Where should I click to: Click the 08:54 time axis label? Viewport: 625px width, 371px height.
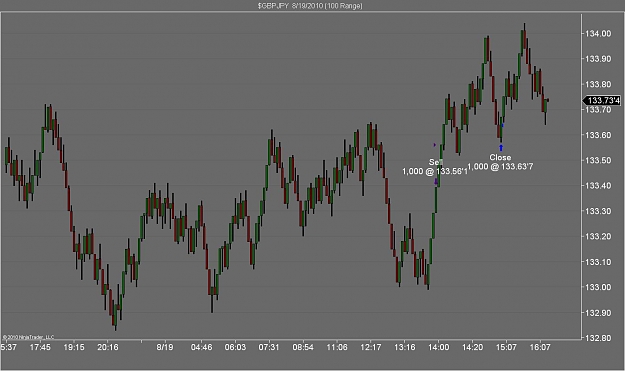click(303, 347)
